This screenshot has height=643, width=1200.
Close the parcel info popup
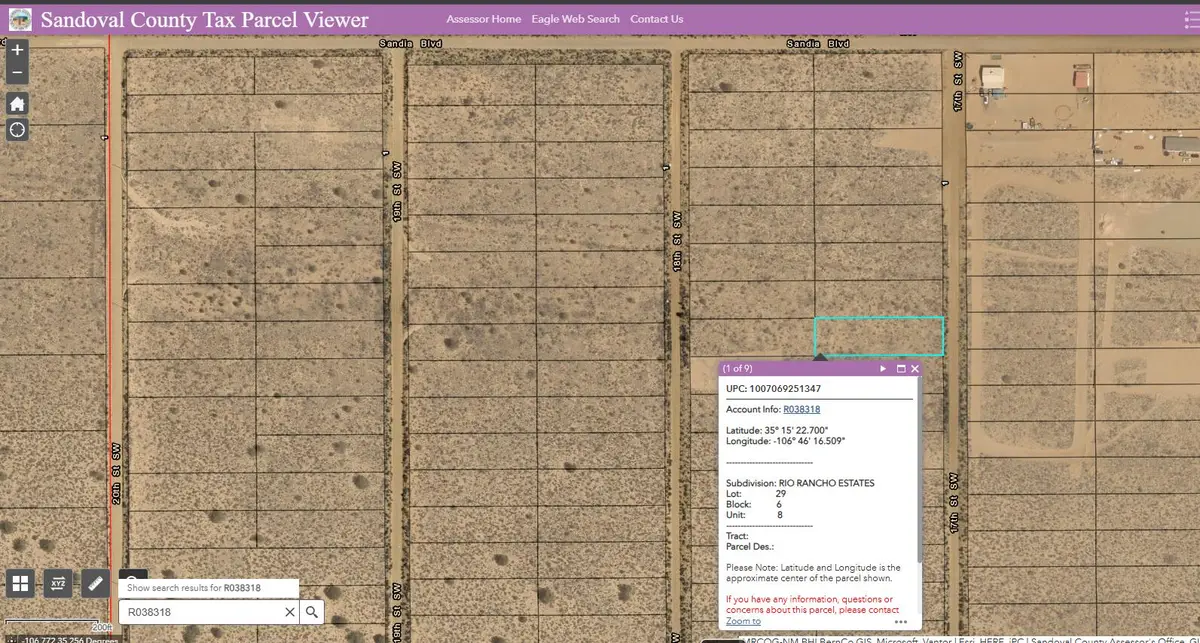[x=914, y=369]
